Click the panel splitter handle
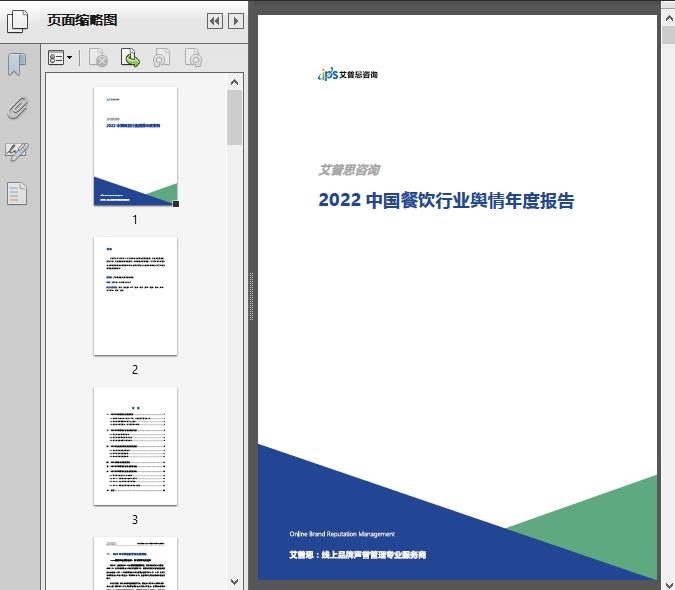675x590 pixels. (251, 296)
